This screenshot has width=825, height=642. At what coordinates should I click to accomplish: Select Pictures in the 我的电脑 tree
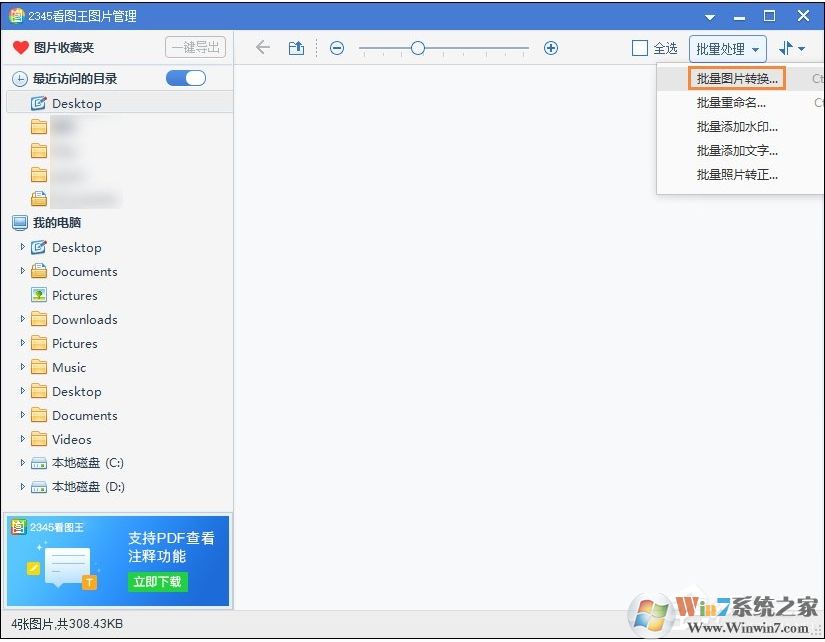click(73, 295)
